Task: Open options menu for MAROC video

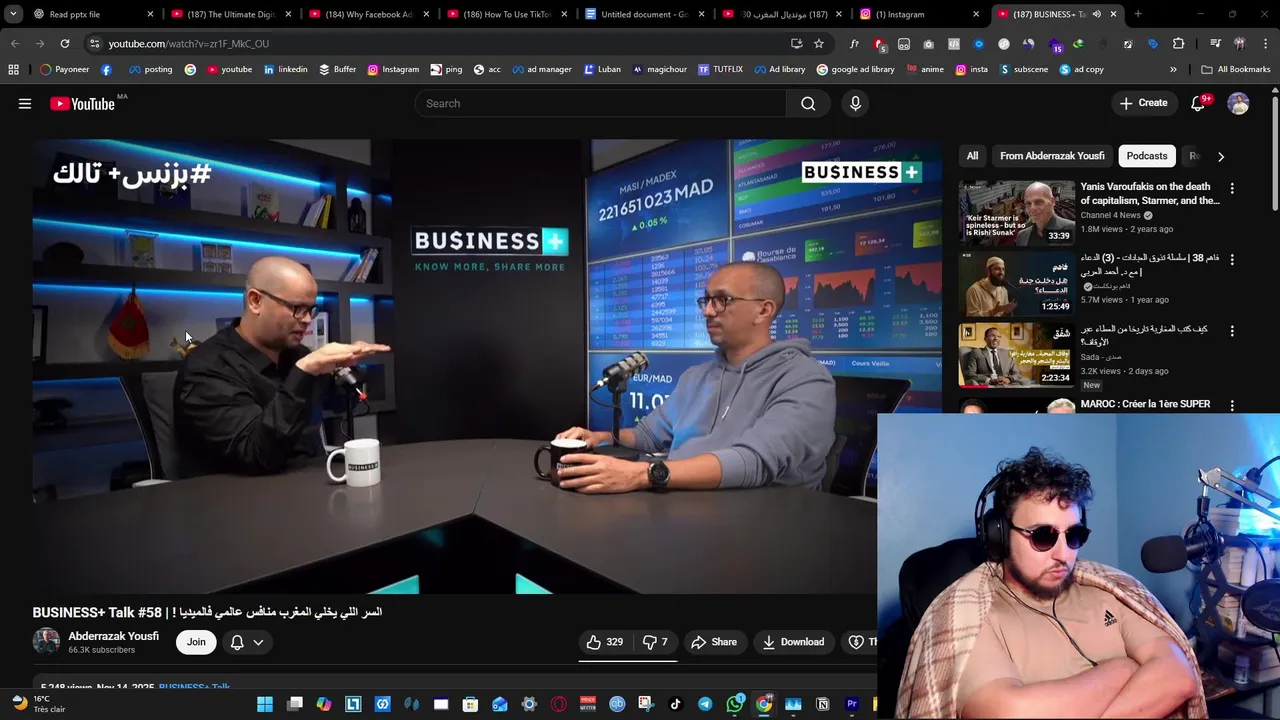Action: tap(1232, 405)
